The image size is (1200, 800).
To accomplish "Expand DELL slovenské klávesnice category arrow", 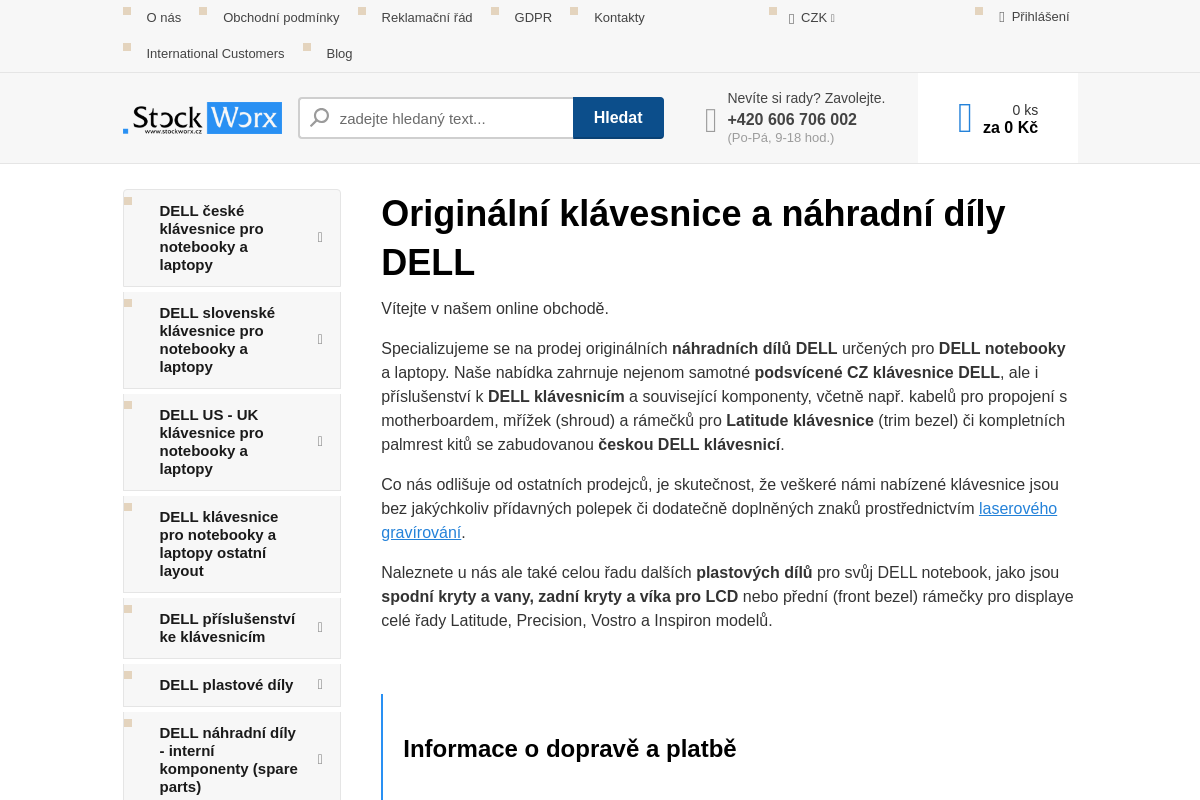I will 320,340.
